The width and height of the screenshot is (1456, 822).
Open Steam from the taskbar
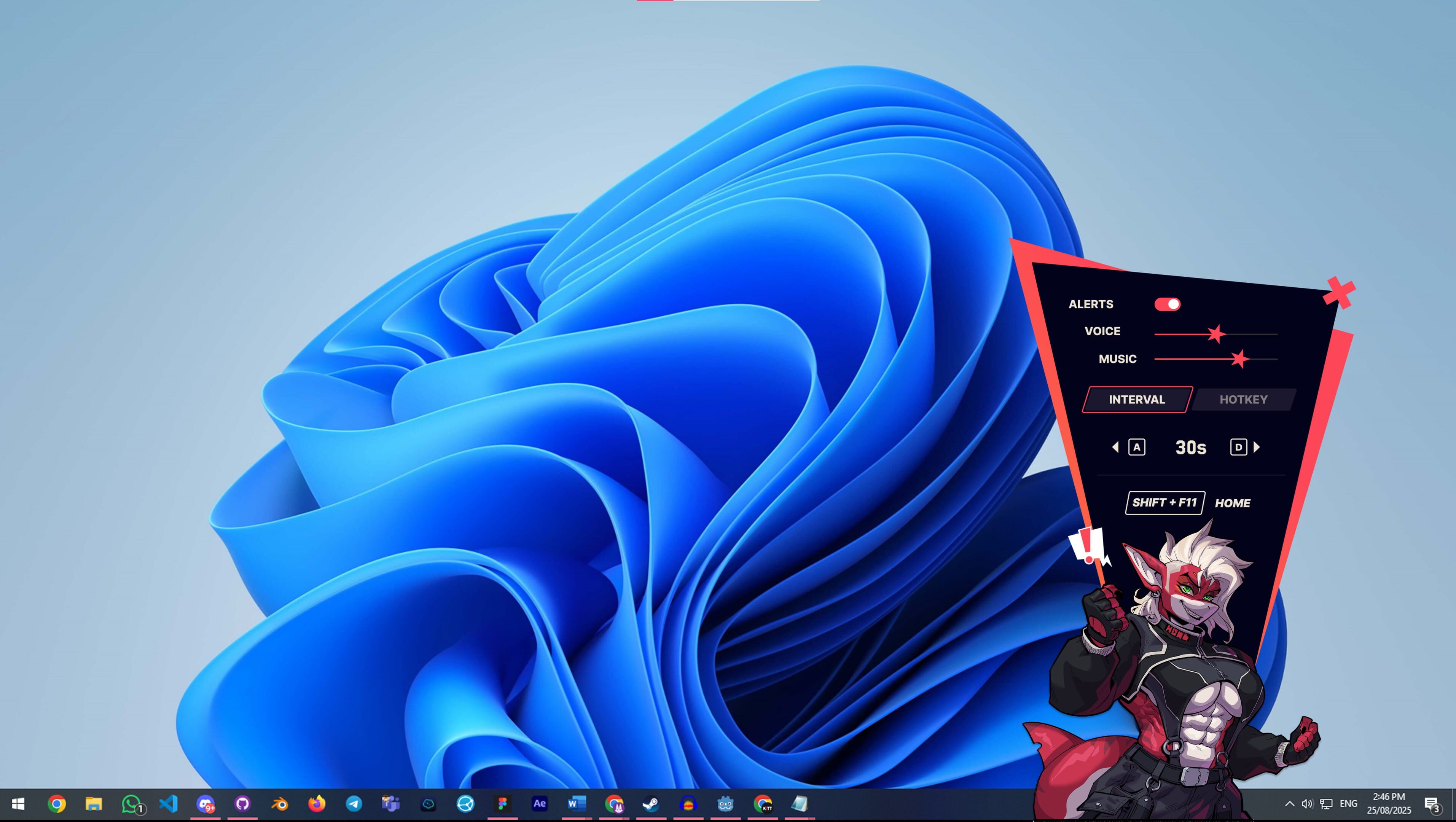click(x=651, y=803)
